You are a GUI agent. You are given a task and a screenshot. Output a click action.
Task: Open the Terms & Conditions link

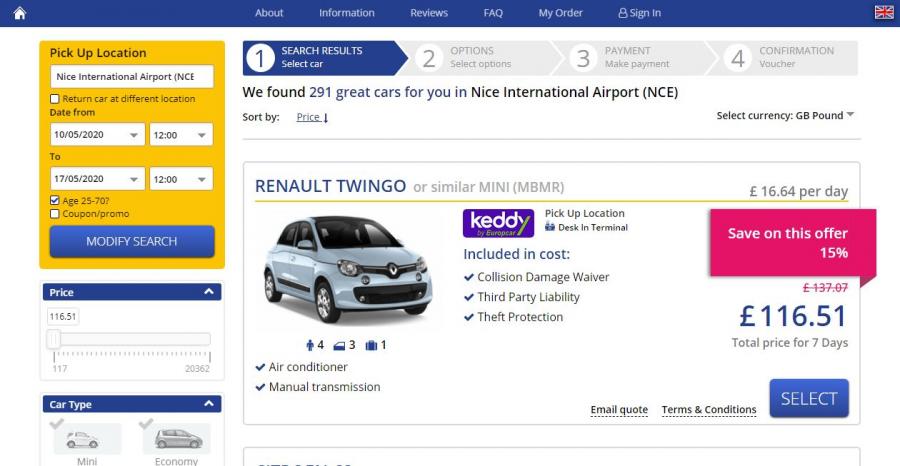[x=709, y=410]
